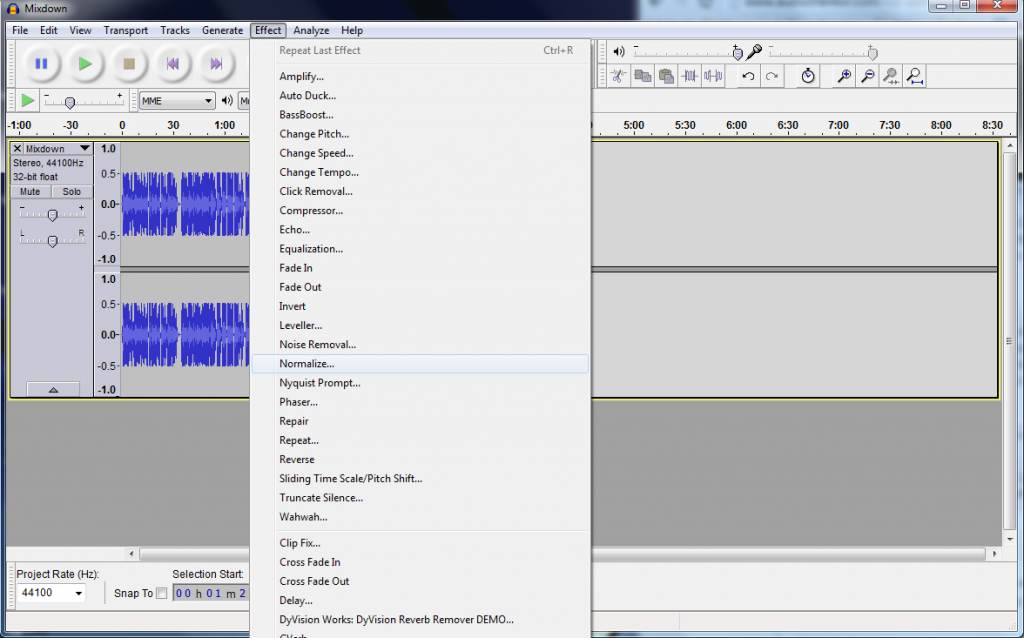Click the output speaker icon in the mixer toolbar

click(619, 52)
